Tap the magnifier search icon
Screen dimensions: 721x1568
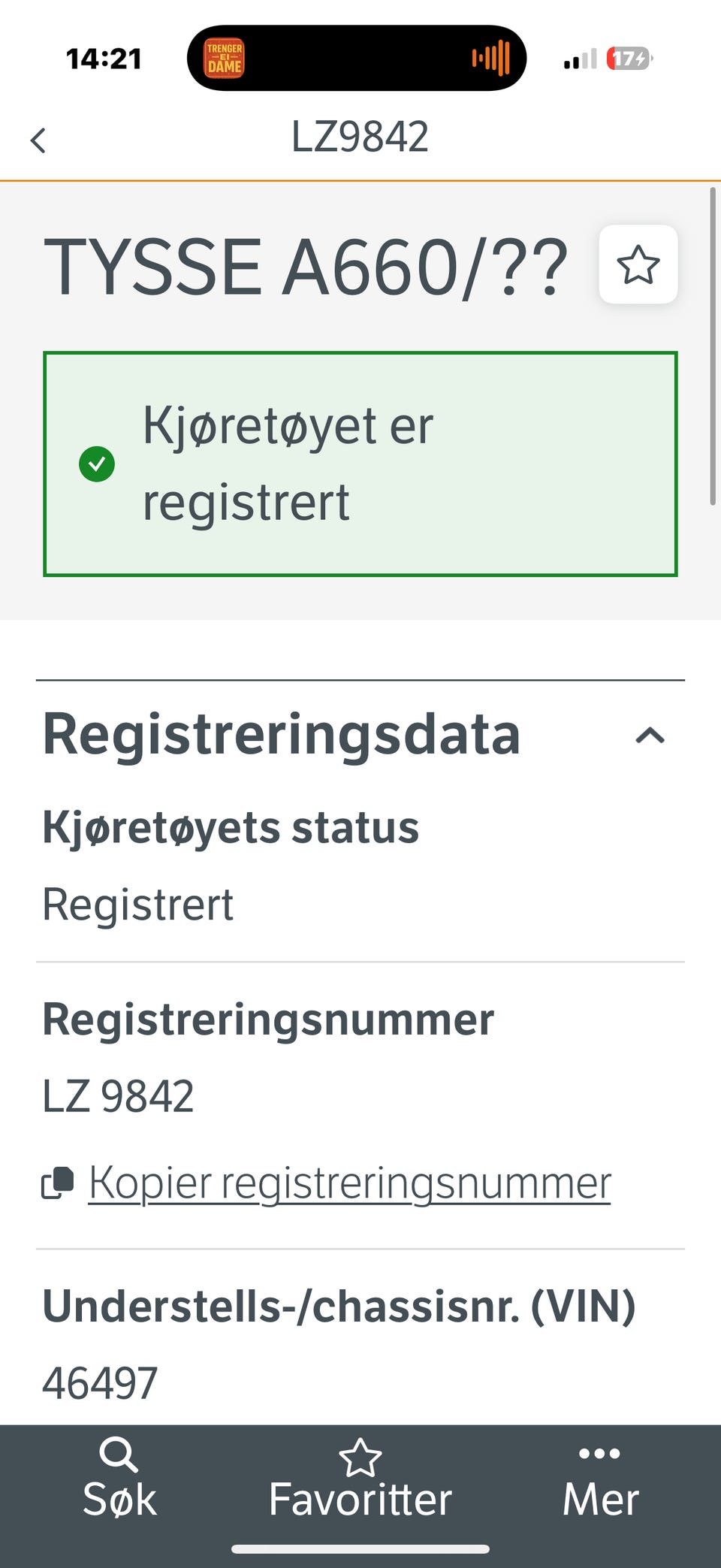(x=119, y=1455)
